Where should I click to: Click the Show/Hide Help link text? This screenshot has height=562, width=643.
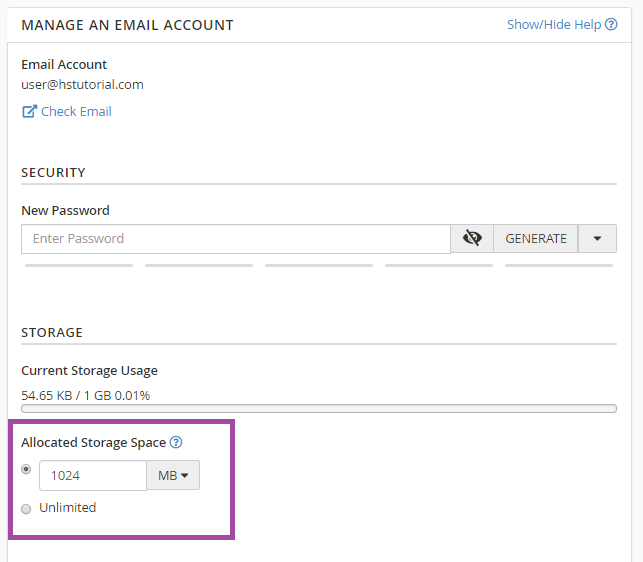coord(553,25)
